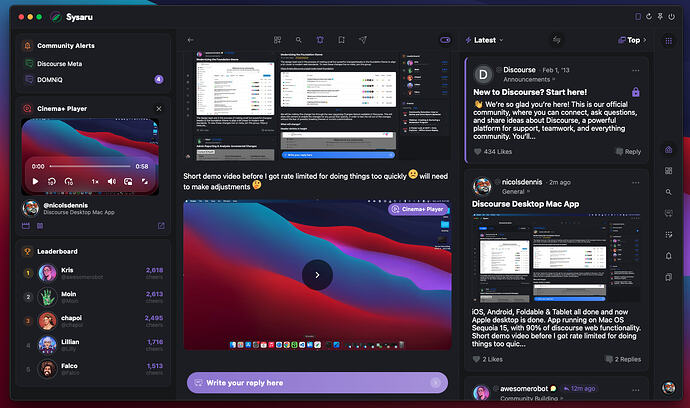Viewport: 690px width, 408px height.
Task: Bookmark the topic from center toolbar
Action: click(341, 40)
